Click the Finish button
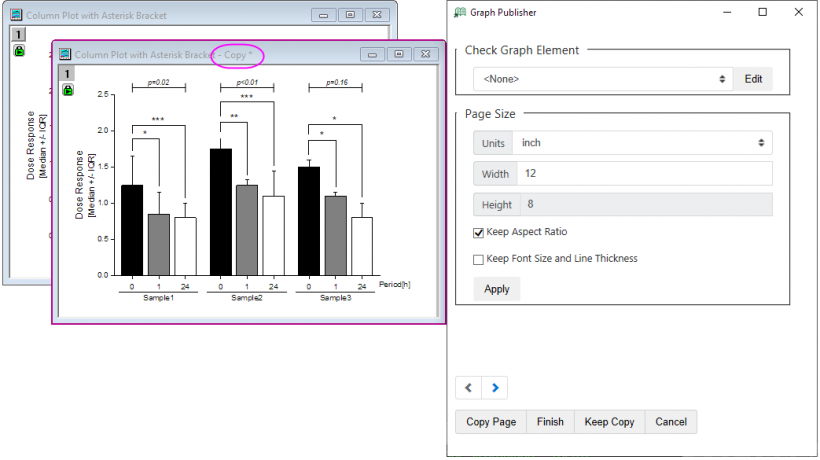 click(550, 422)
